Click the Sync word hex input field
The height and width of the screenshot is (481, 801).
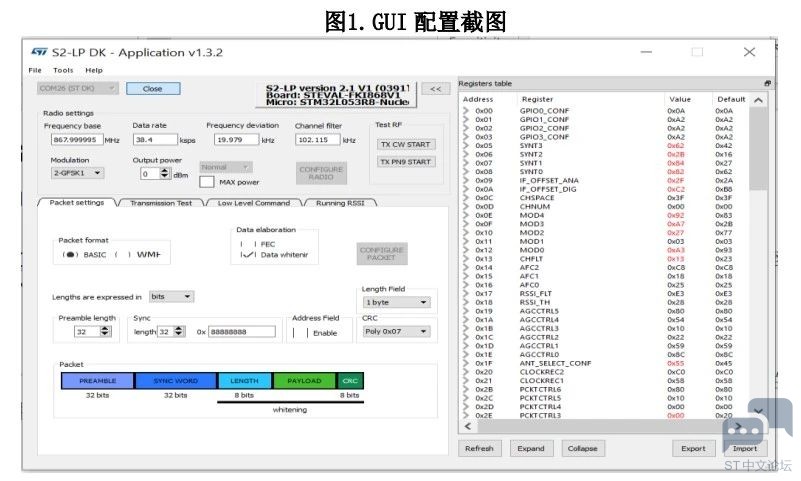(242, 332)
